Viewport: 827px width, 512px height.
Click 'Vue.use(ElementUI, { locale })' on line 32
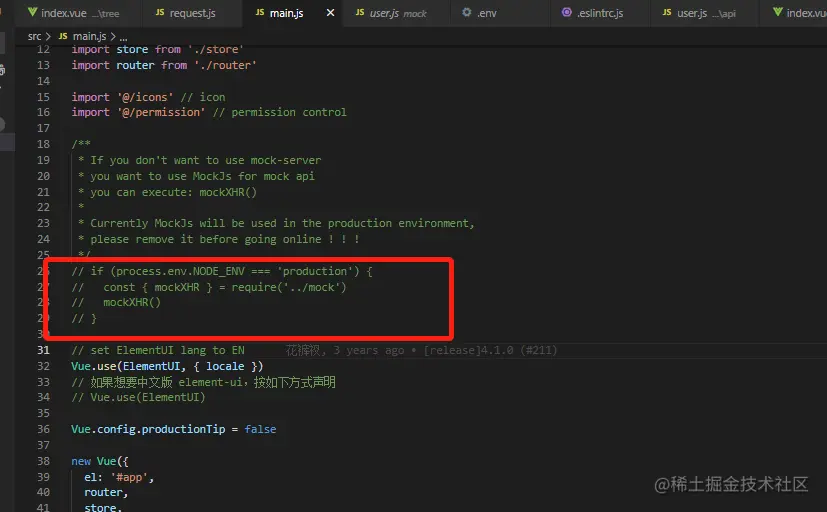pos(167,366)
